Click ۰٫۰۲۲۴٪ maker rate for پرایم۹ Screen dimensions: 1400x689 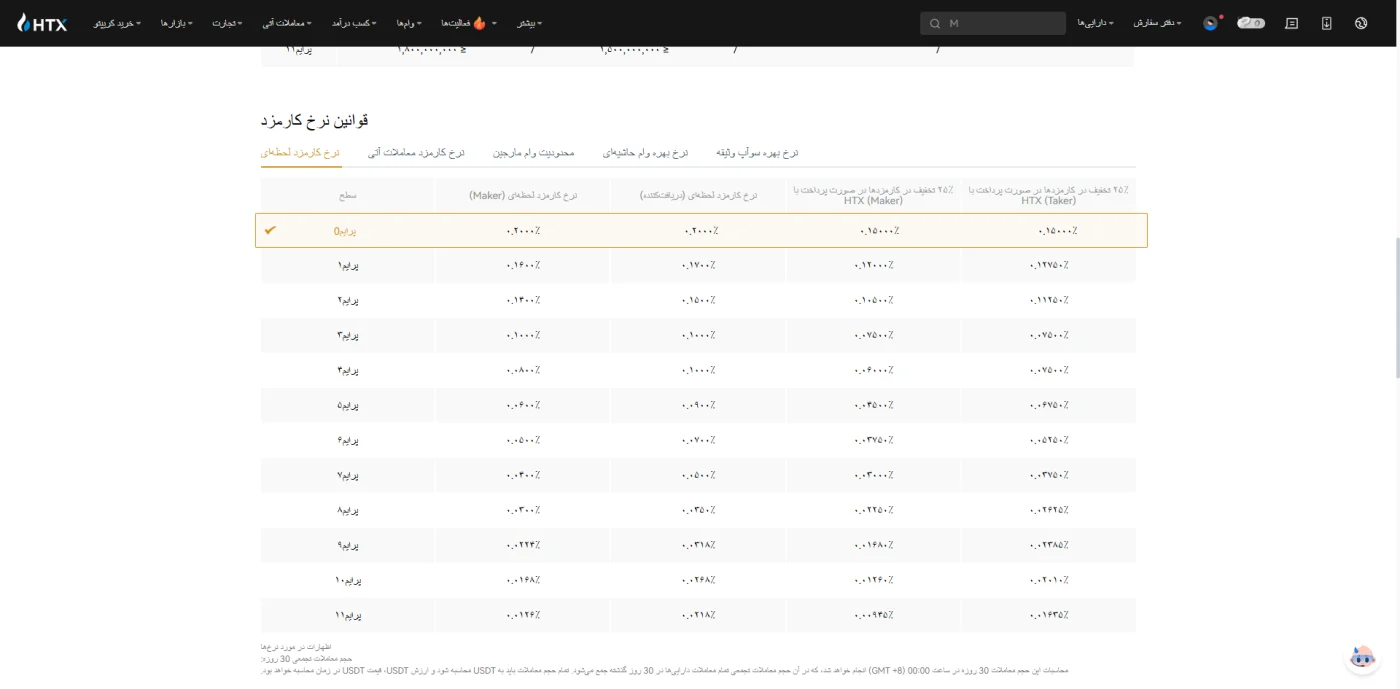click(523, 545)
